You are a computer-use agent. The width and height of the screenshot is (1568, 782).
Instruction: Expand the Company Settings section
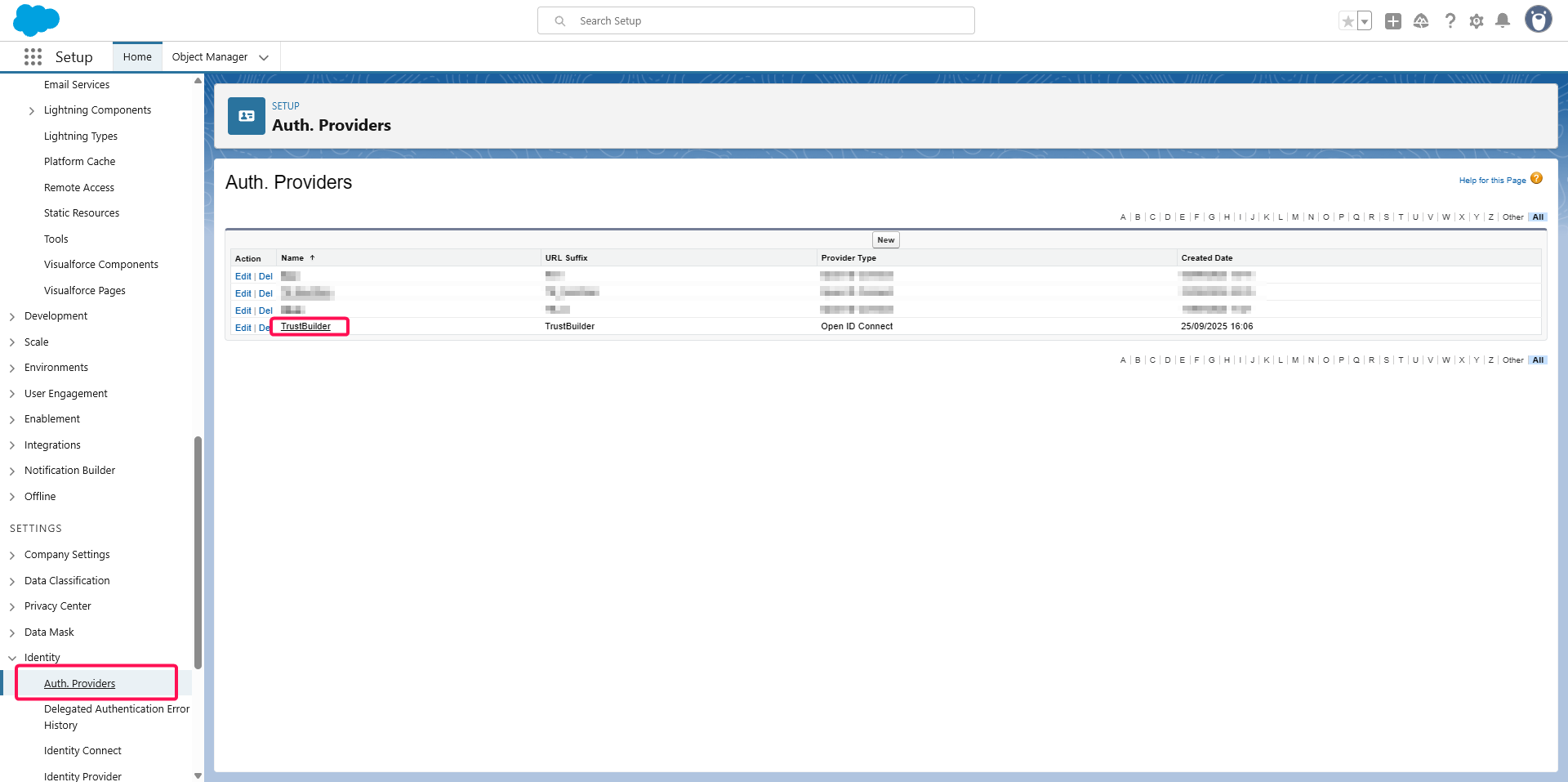[12, 556]
